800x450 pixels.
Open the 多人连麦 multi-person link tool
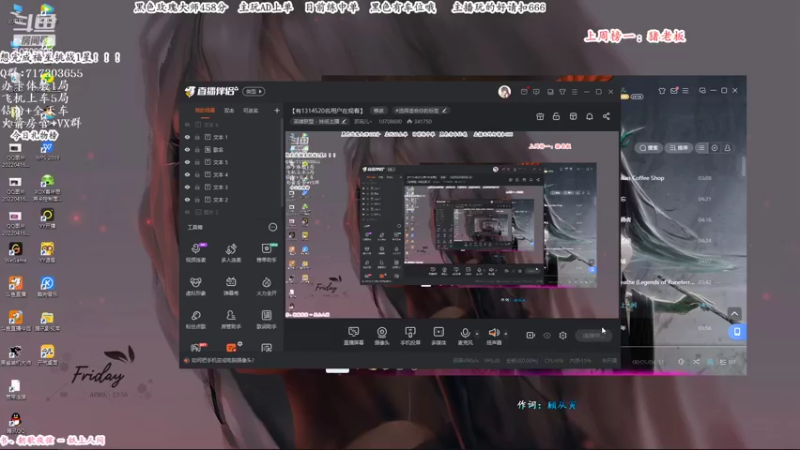[231, 253]
